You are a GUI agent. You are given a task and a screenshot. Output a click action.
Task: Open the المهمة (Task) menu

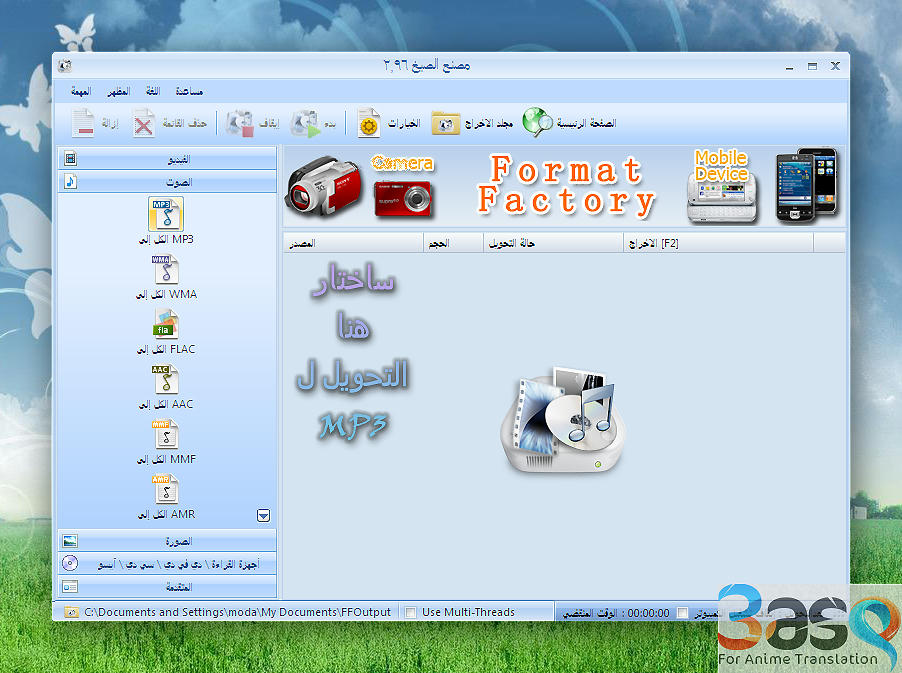coord(81,91)
